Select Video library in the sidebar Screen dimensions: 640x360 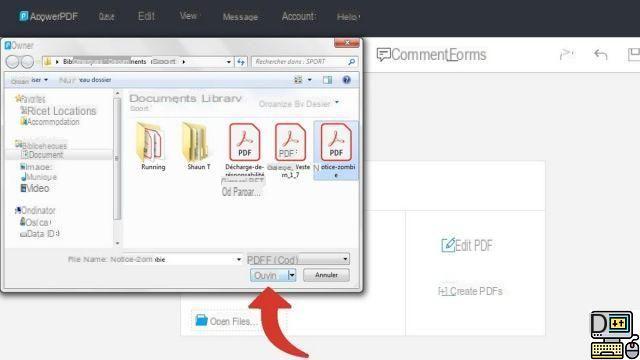click(35, 188)
